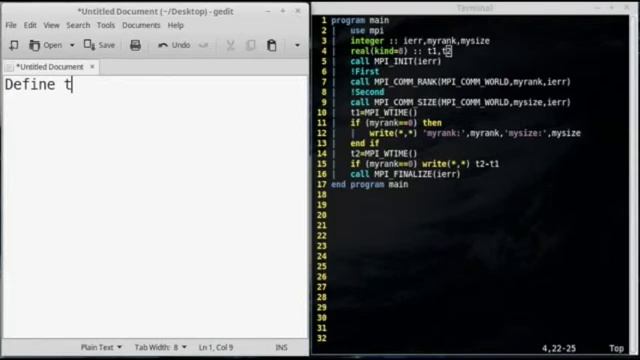Click the Open file button in gedit
Screen dimensions: 640x360
click(x=46, y=45)
